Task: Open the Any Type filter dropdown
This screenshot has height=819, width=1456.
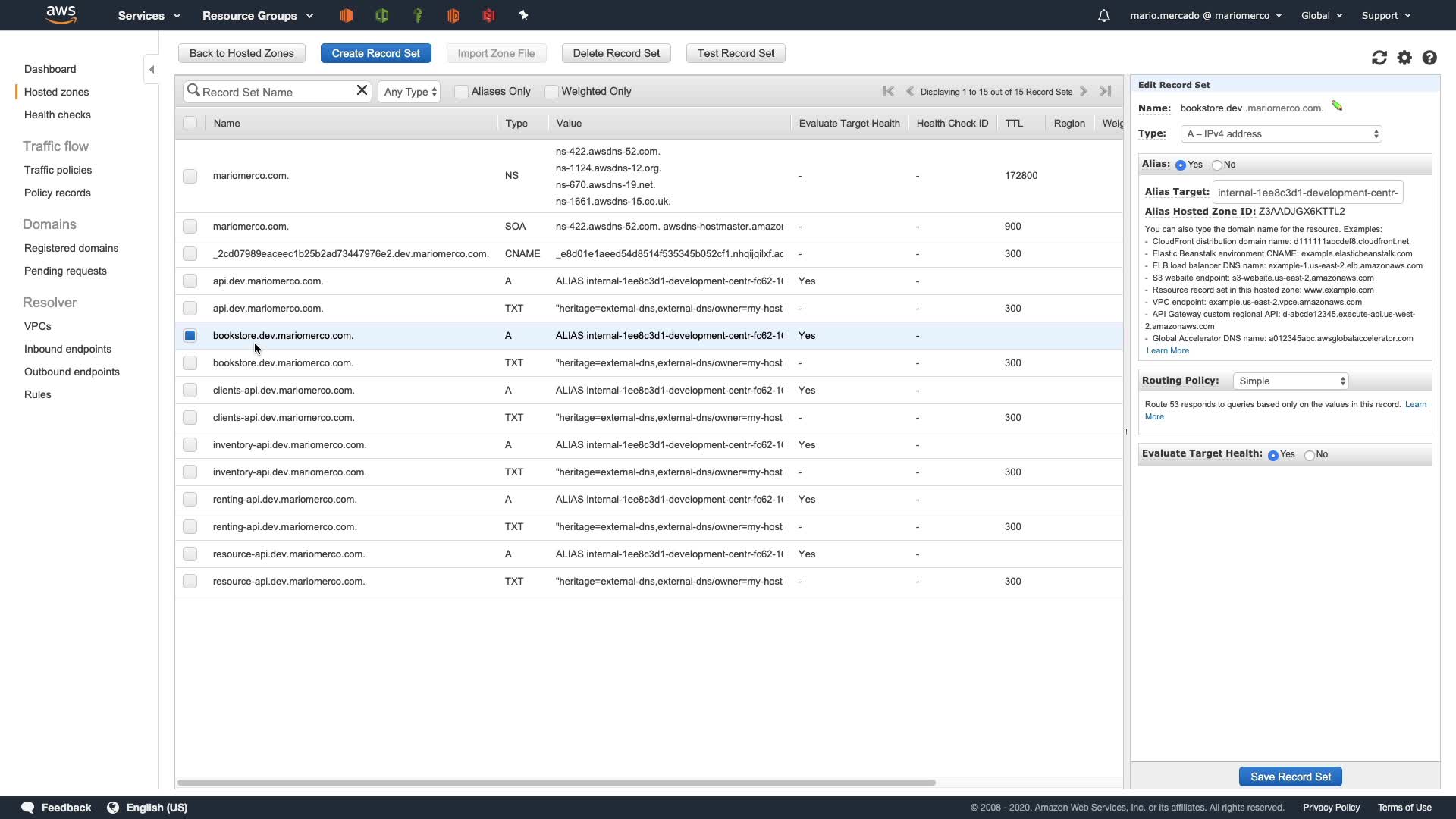Action: coord(409,92)
